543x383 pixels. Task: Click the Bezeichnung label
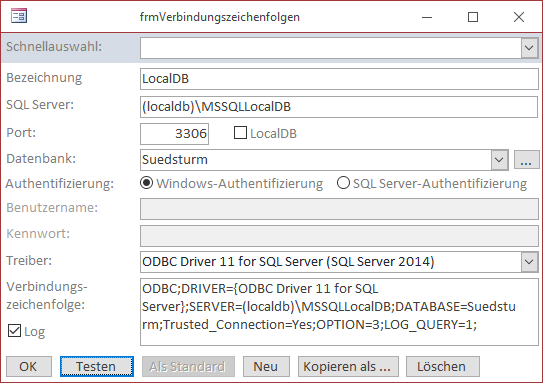44,78
